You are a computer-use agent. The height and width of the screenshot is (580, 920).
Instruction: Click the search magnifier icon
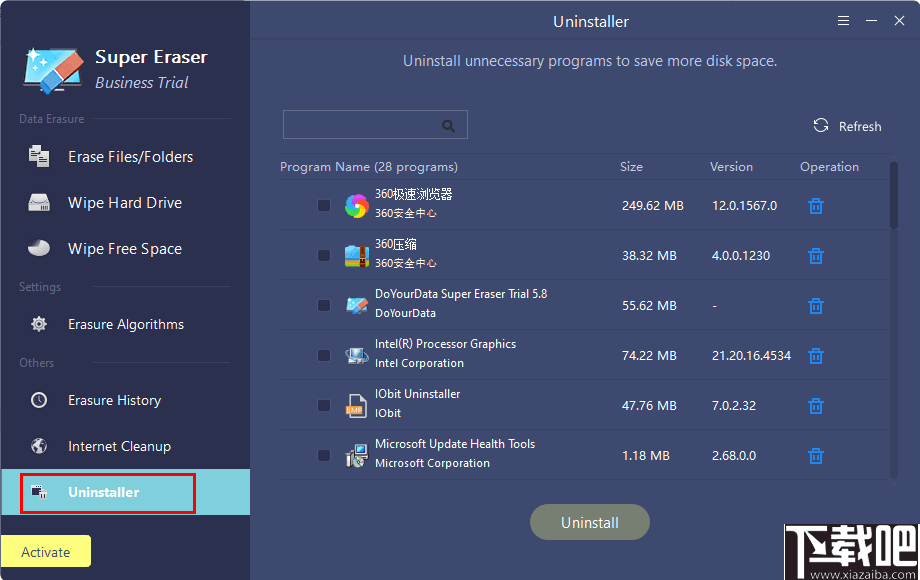pos(448,125)
